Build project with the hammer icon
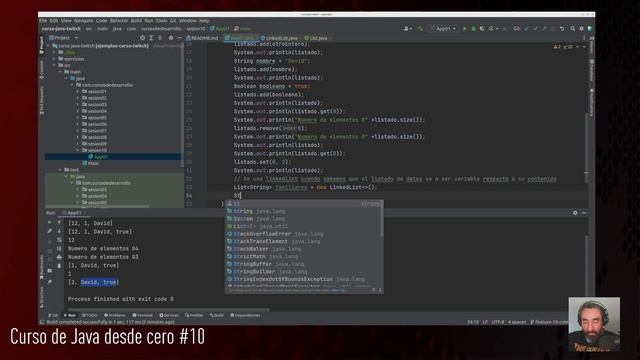The height and width of the screenshot is (360, 640). click(x=420, y=29)
